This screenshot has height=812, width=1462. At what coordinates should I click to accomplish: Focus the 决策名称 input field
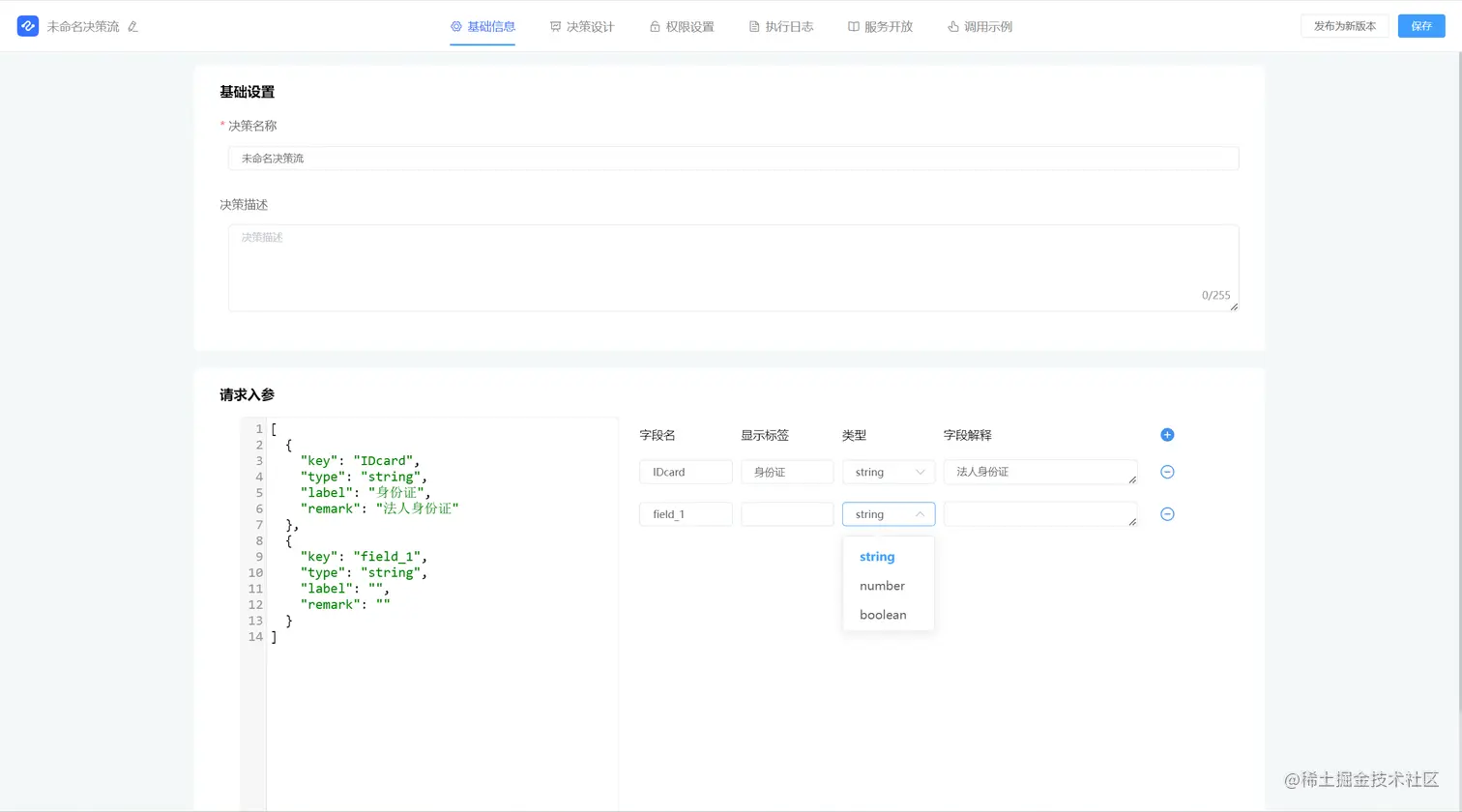coord(733,159)
